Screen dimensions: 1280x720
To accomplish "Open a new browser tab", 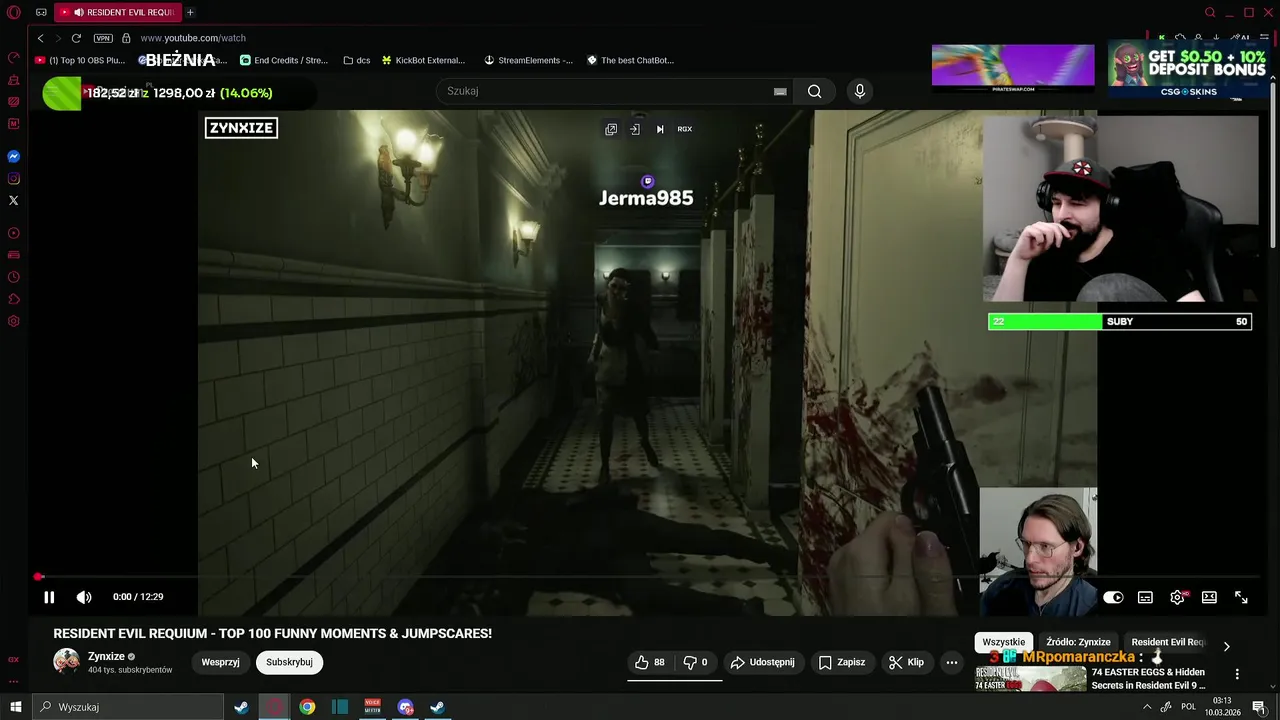I will tap(190, 12).
